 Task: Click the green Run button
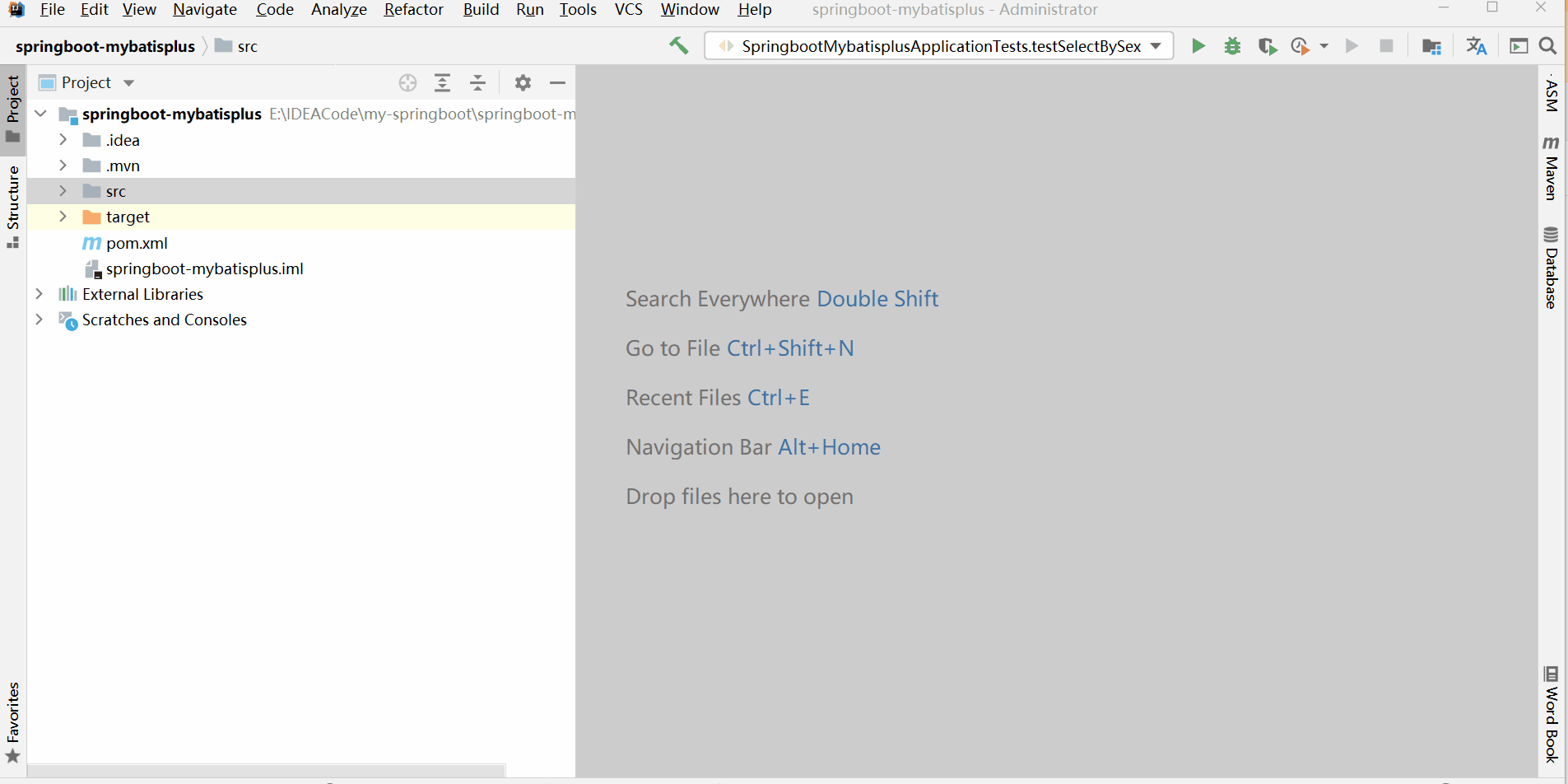(1198, 46)
